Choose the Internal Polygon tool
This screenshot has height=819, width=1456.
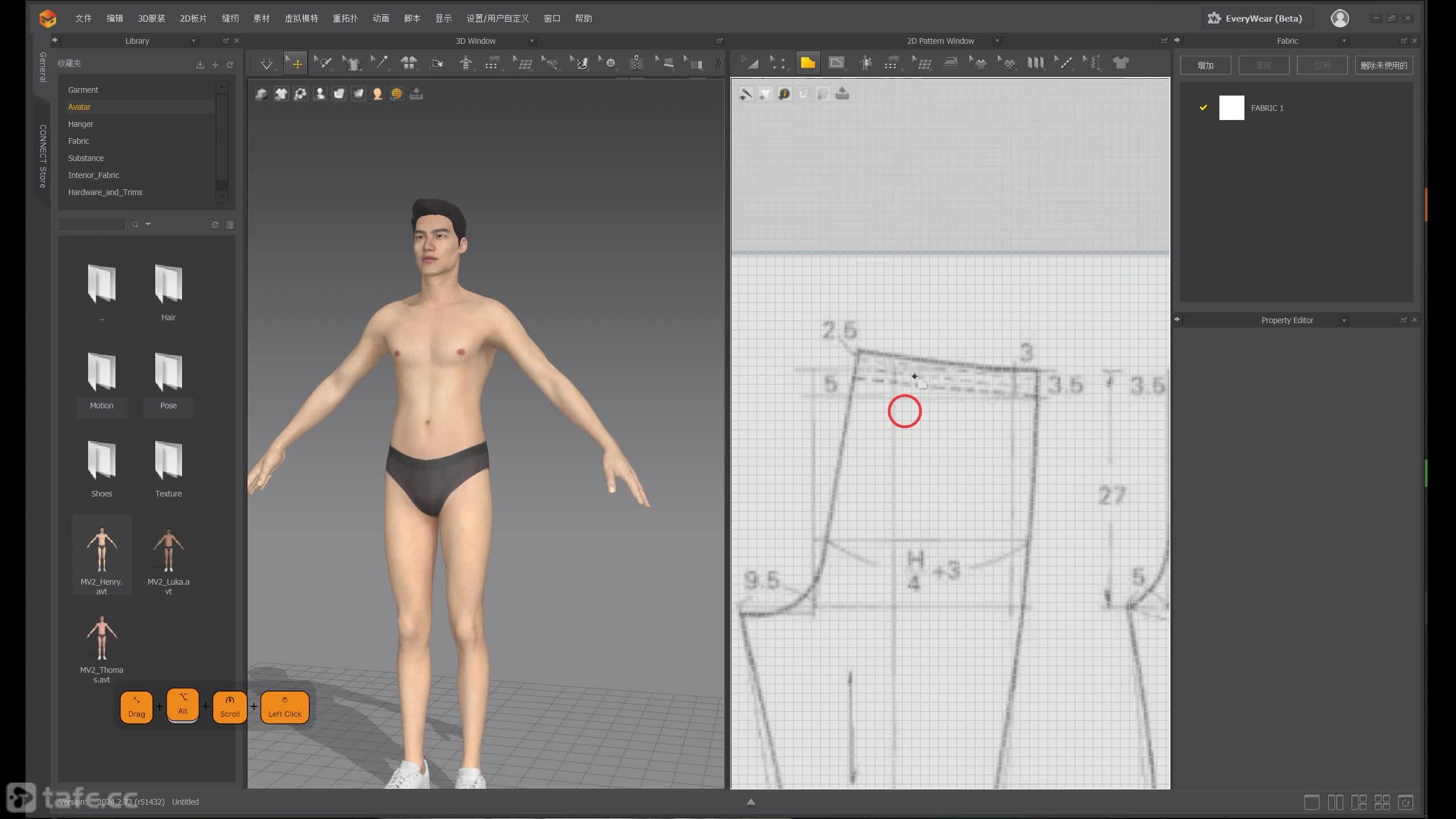tap(836, 63)
